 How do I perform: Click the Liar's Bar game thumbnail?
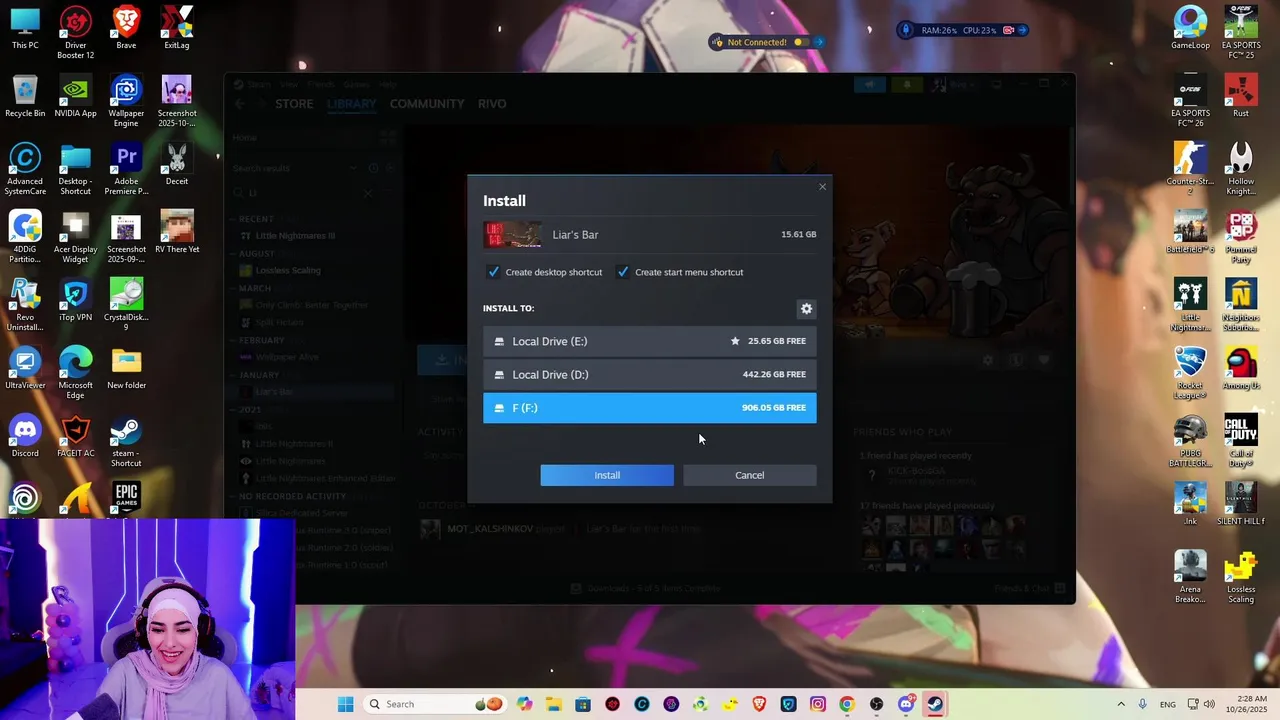point(513,235)
